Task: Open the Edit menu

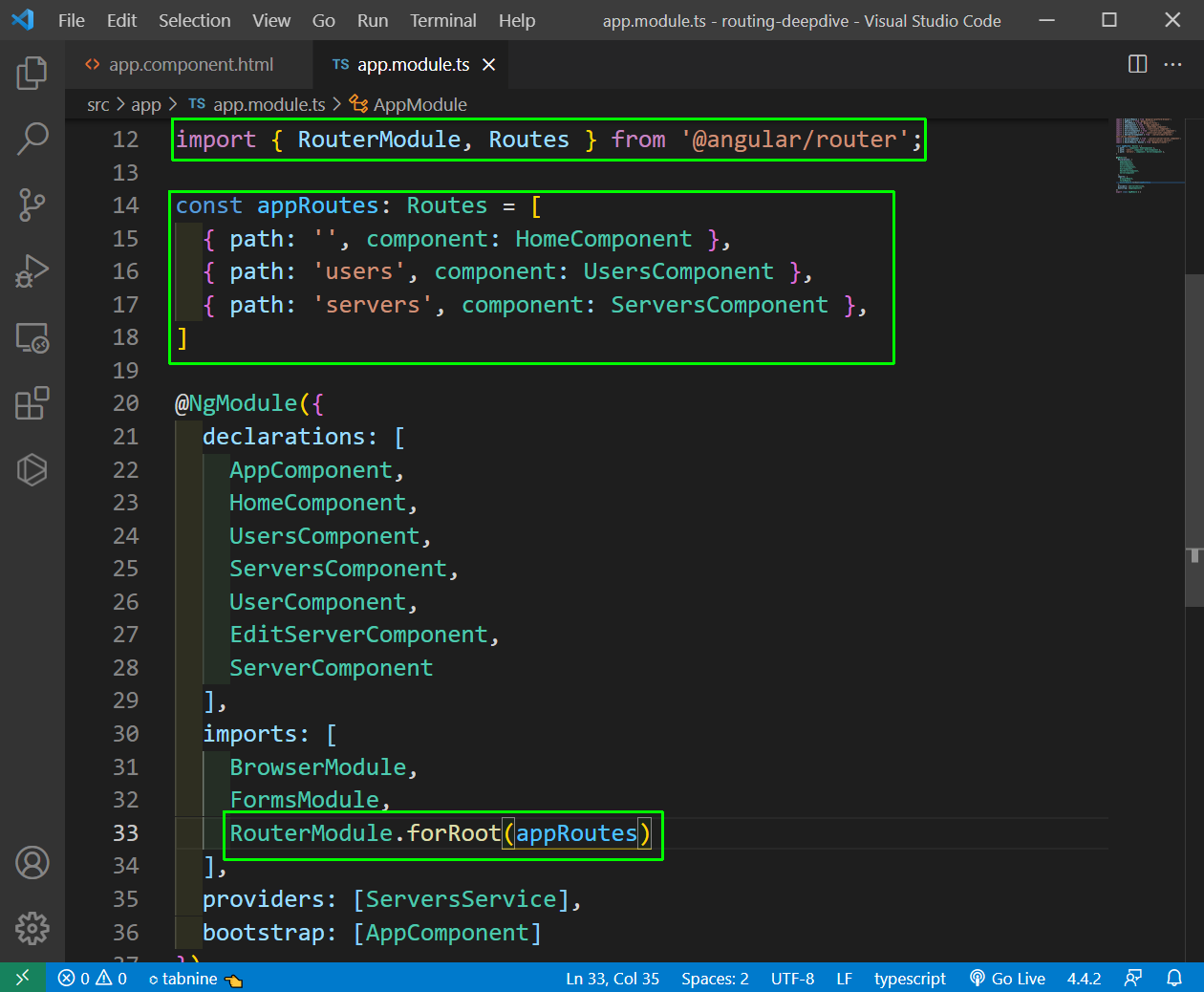Action: coord(121,20)
